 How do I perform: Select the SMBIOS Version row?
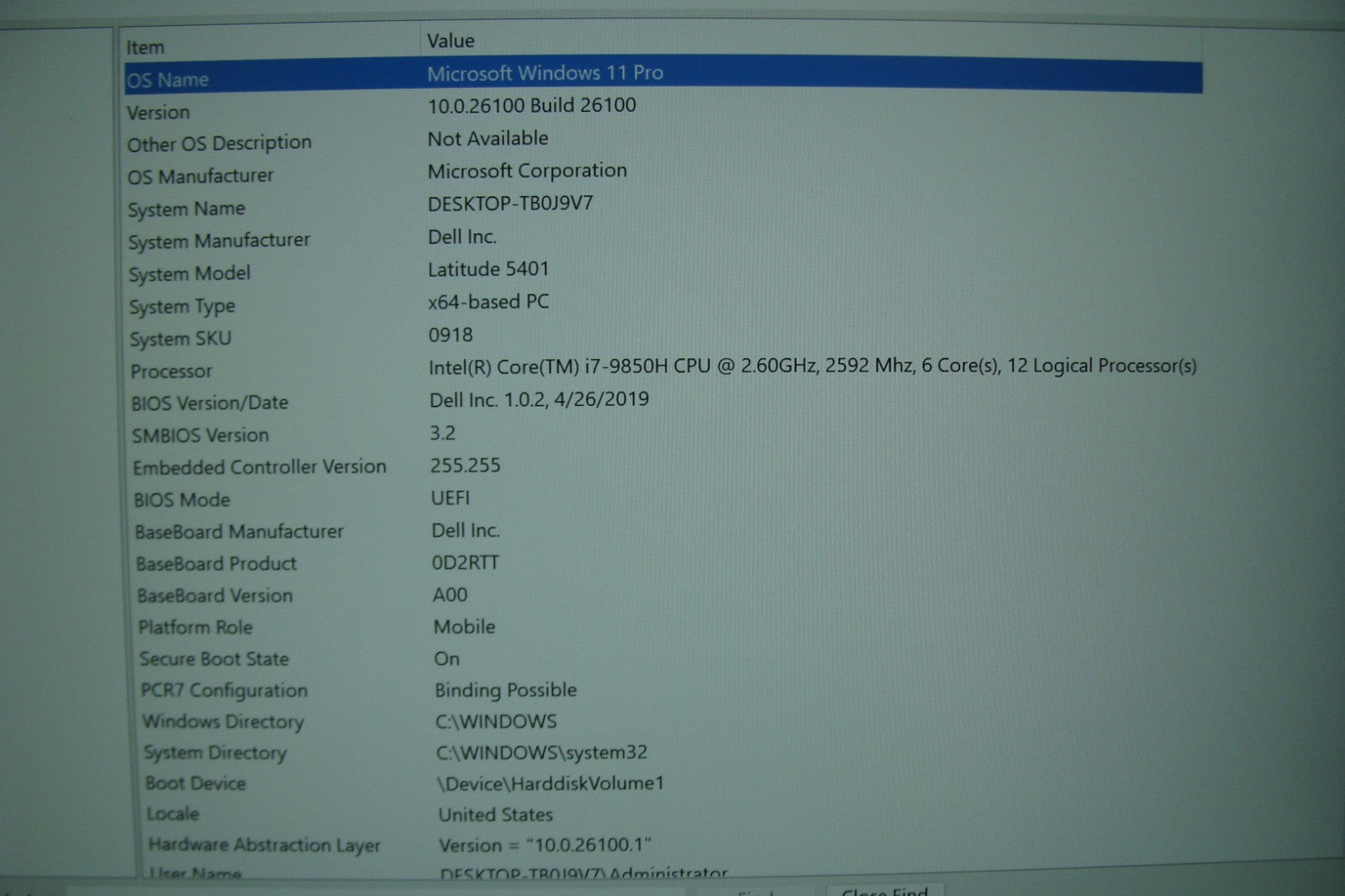click(201, 435)
